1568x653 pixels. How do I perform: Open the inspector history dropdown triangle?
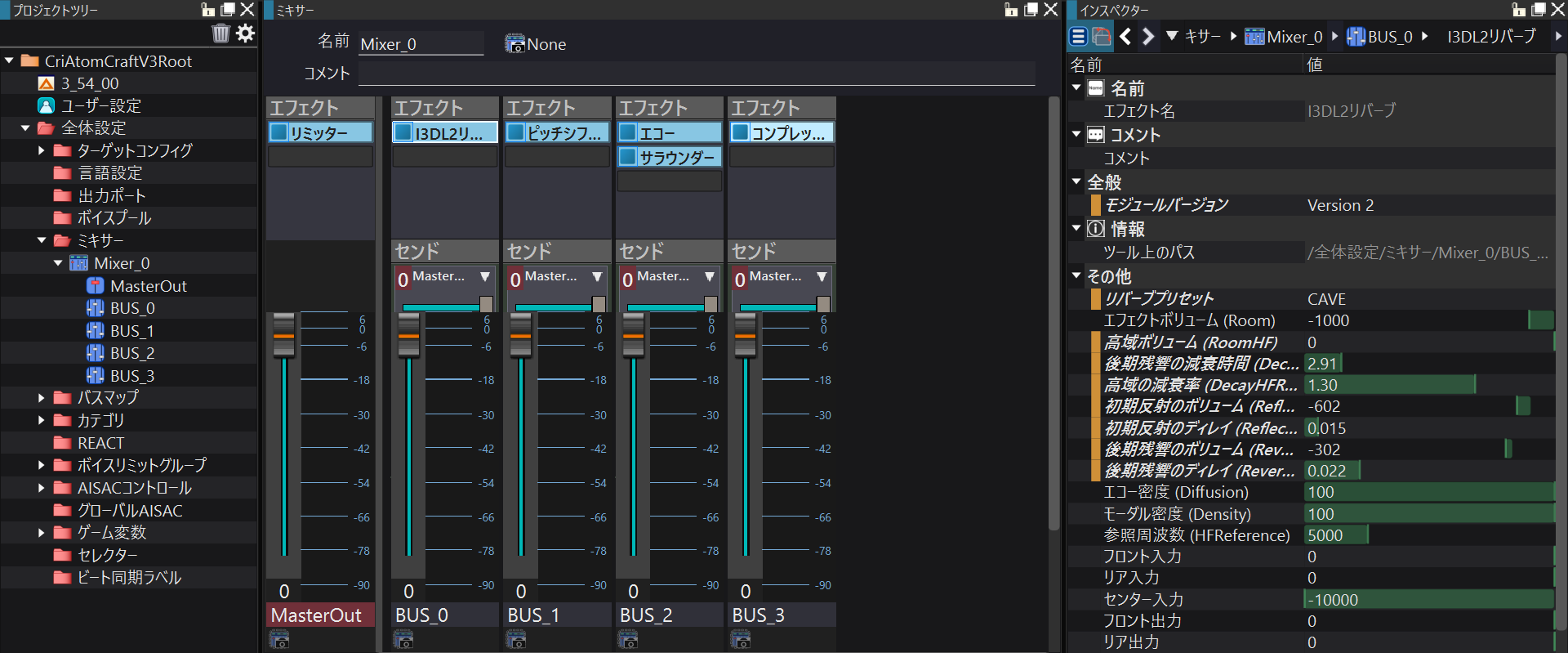[1172, 36]
